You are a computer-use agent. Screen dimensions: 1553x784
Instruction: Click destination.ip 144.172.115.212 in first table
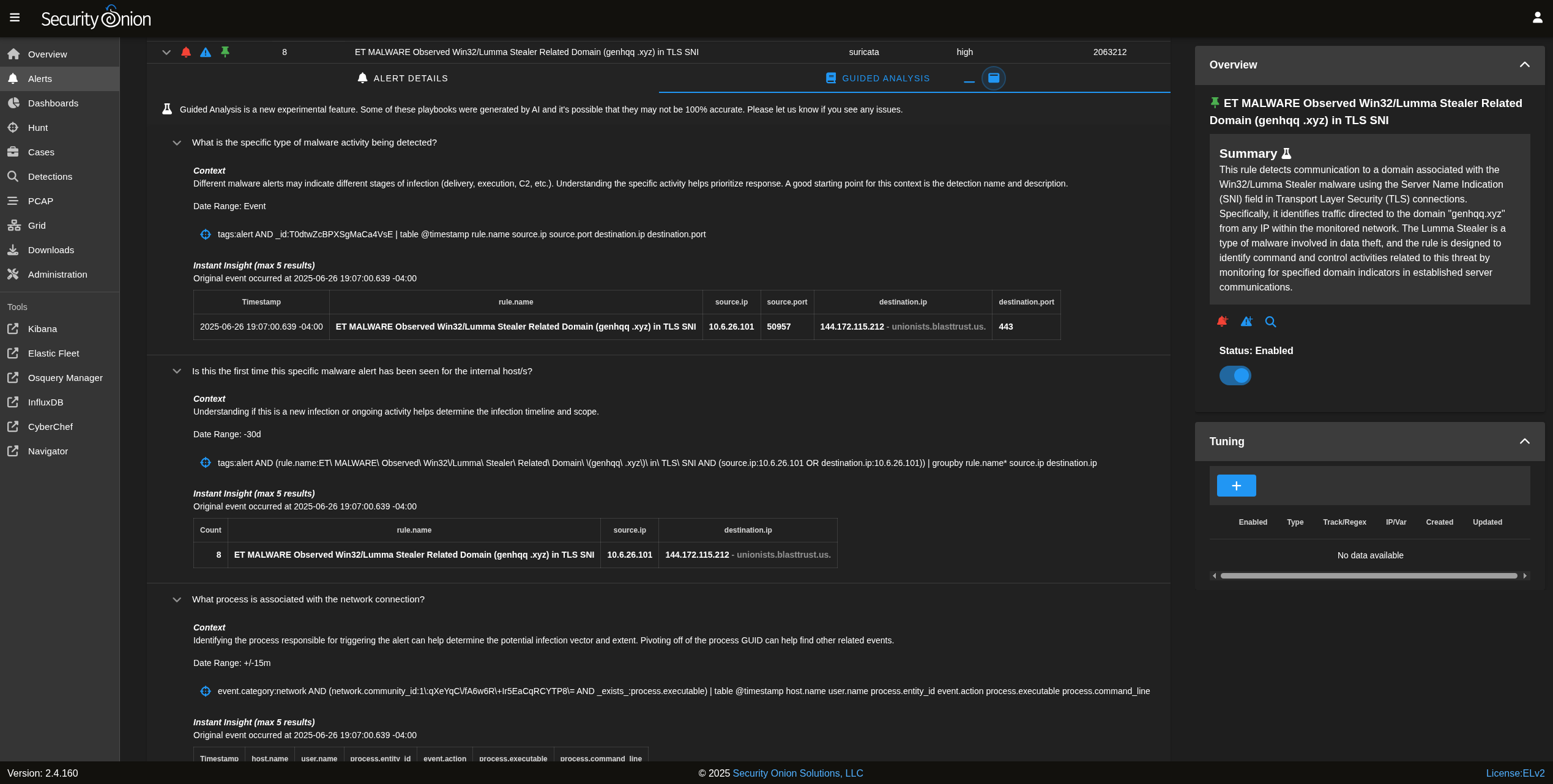click(852, 327)
